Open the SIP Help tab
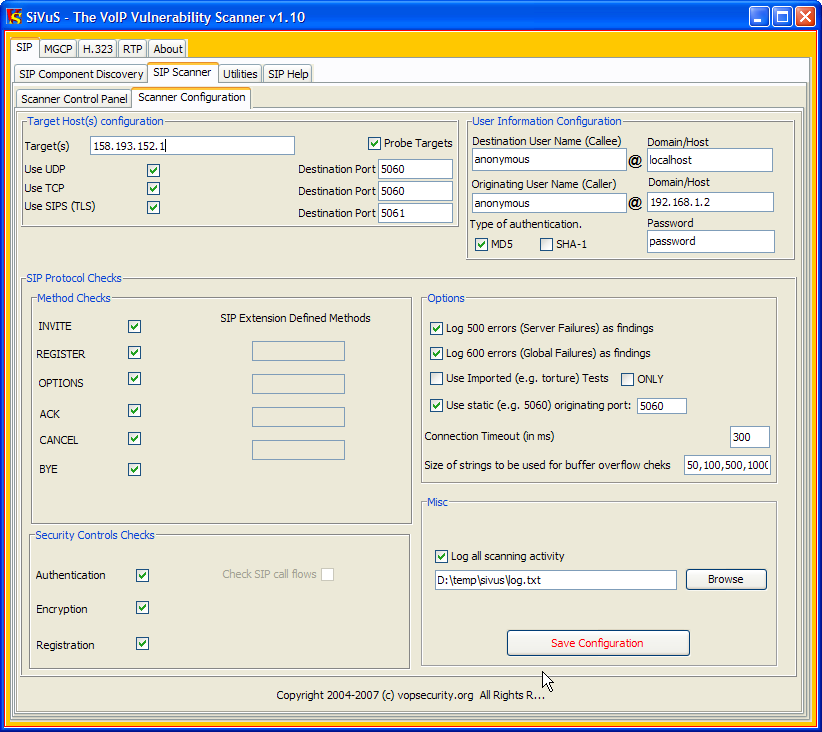 coord(288,74)
